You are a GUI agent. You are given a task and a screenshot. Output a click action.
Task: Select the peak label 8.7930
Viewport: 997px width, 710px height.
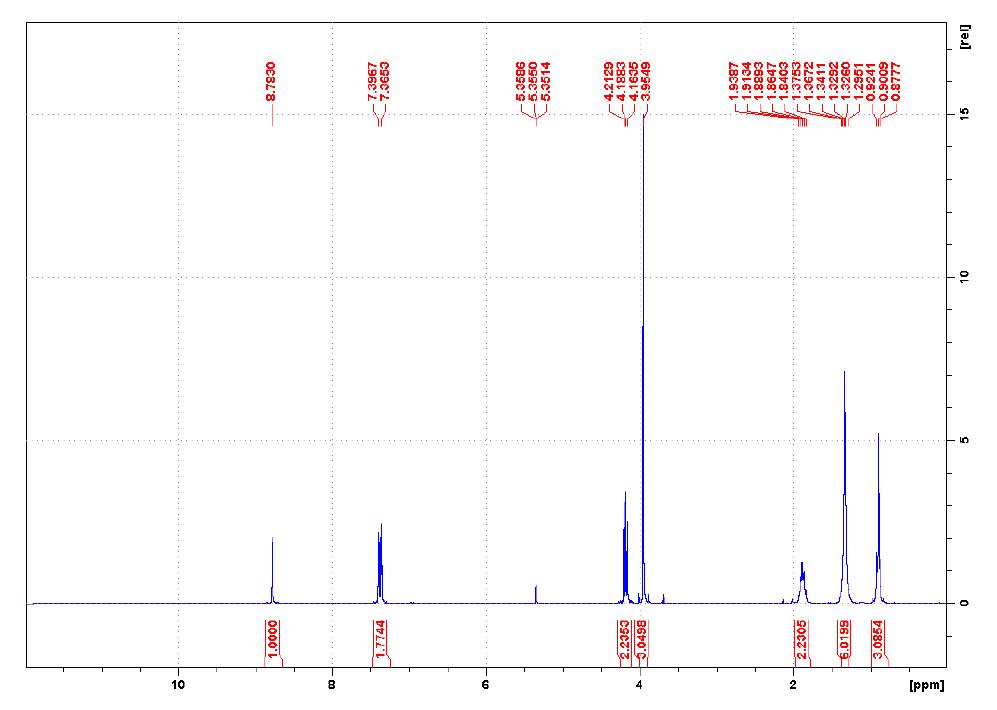[271, 80]
